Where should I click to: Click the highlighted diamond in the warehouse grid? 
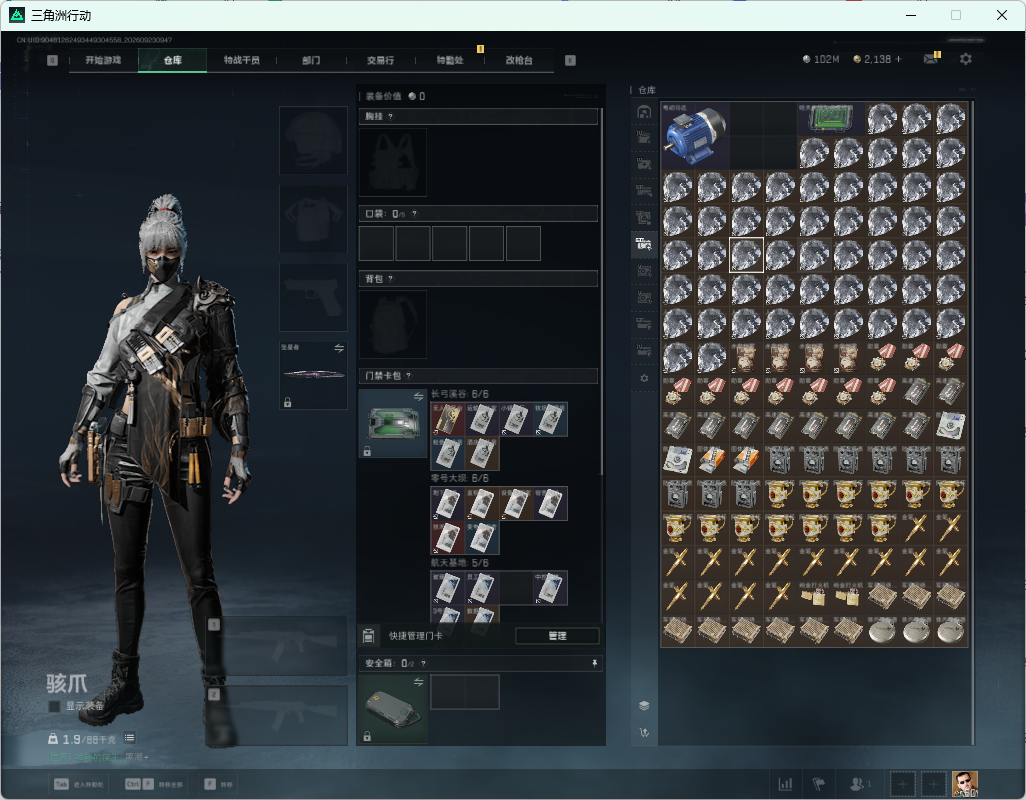746,254
